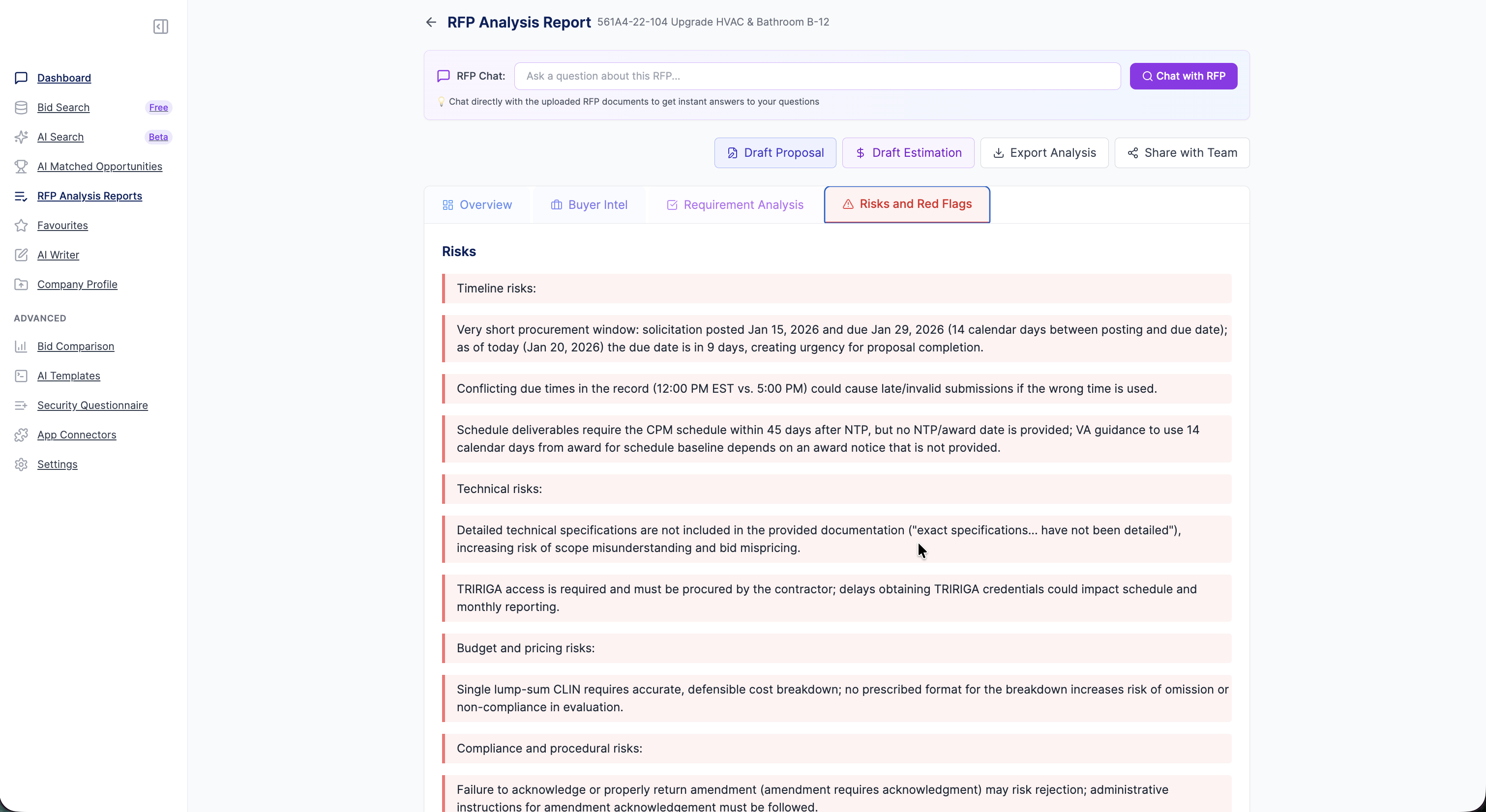The image size is (1486, 812).
Task: Open AI Matched Opportunities
Action: pos(100,166)
